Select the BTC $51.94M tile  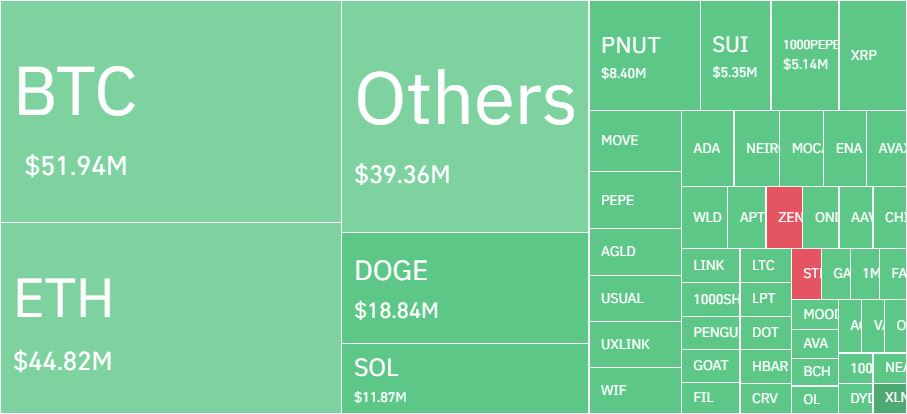(x=171, y=111)
